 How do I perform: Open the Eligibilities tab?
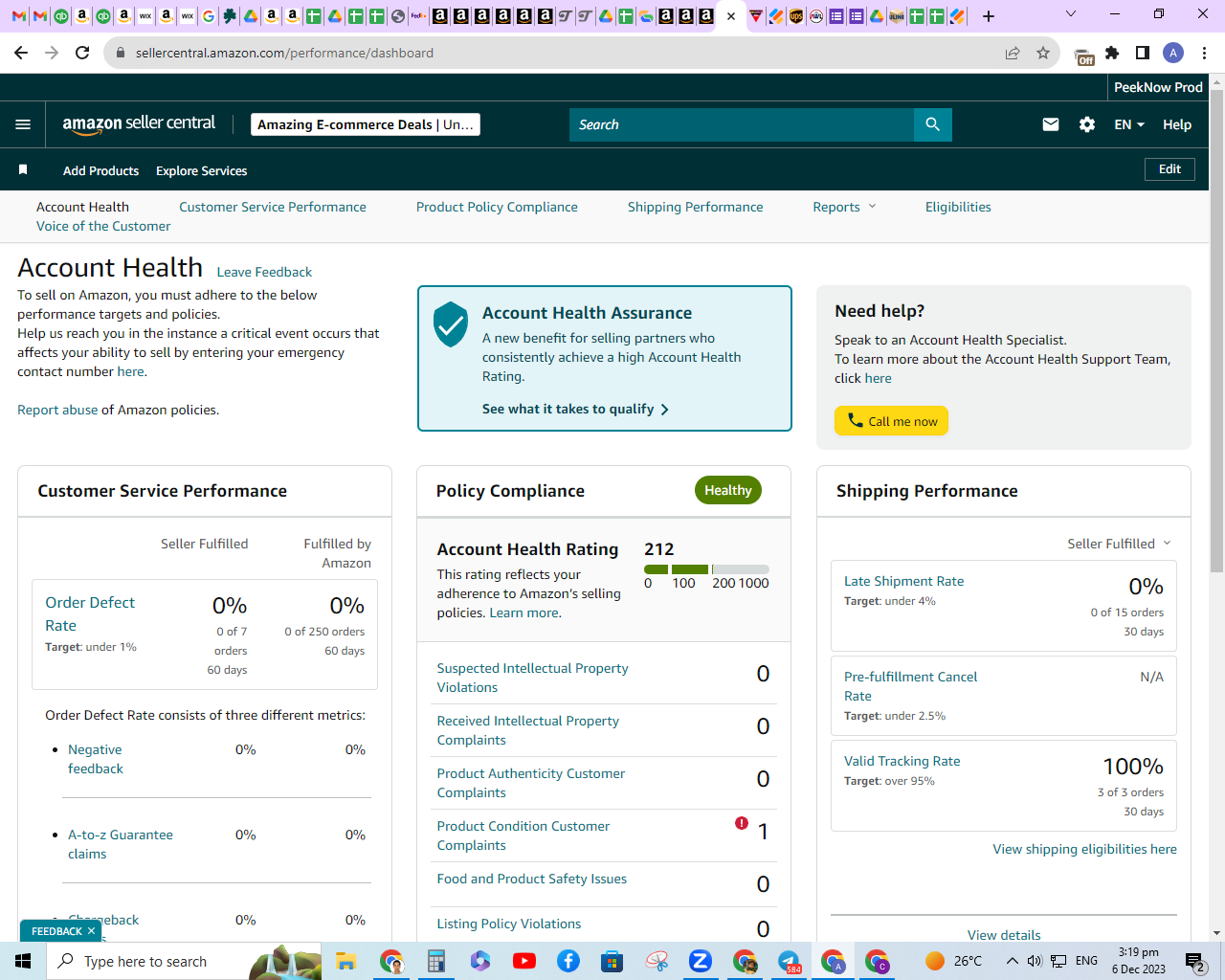[958, 207]
